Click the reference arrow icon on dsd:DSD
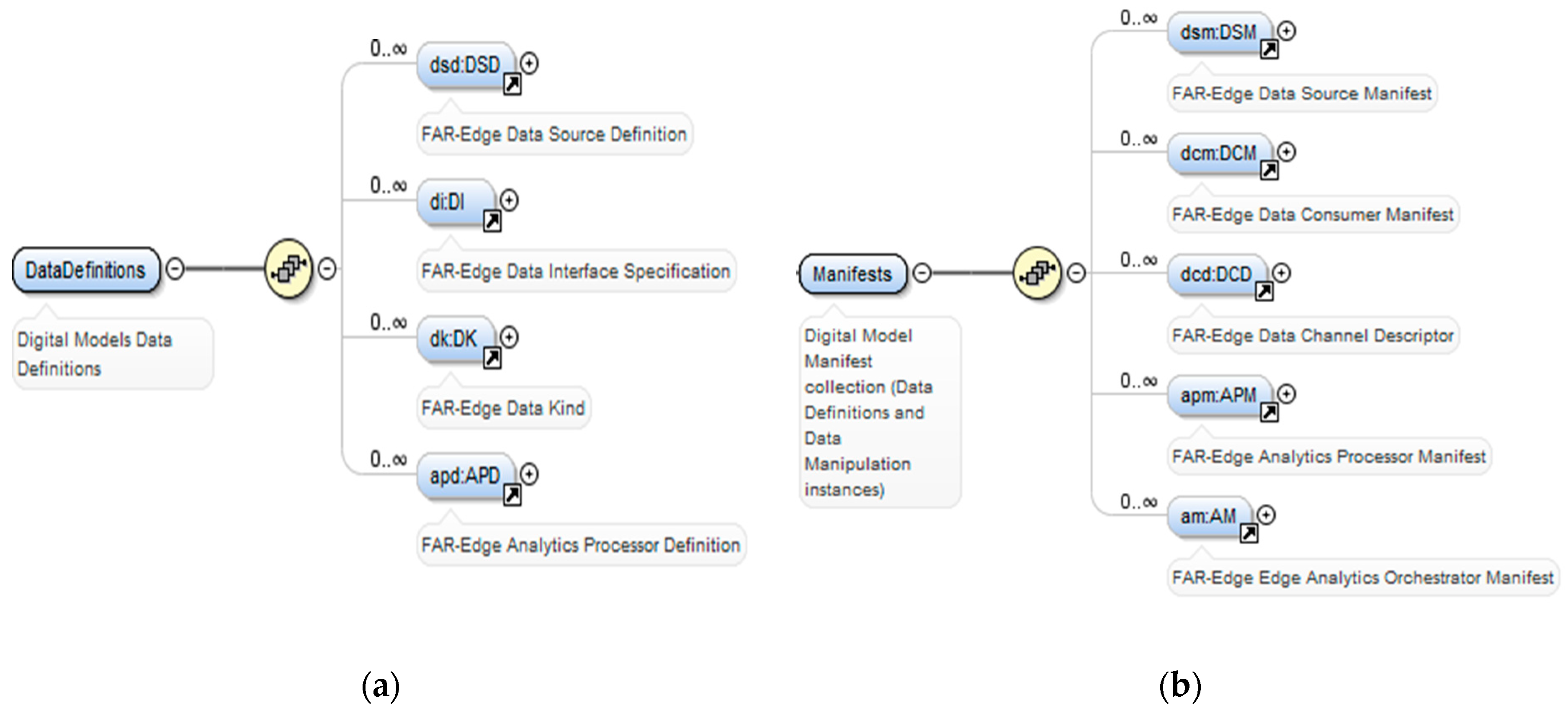This screenshot has width=1568, height=716. [512, 85]
